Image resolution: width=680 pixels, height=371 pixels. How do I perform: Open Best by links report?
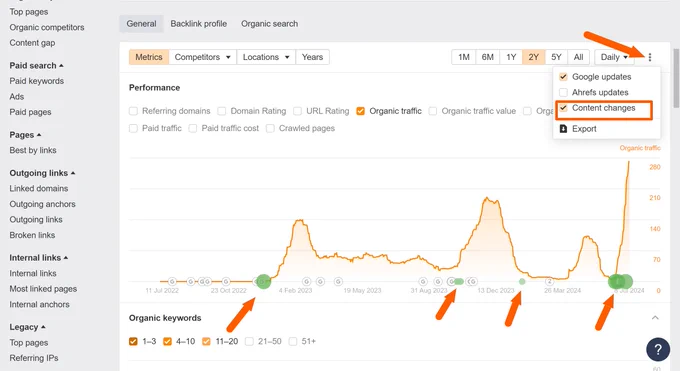tap(33, 150)
